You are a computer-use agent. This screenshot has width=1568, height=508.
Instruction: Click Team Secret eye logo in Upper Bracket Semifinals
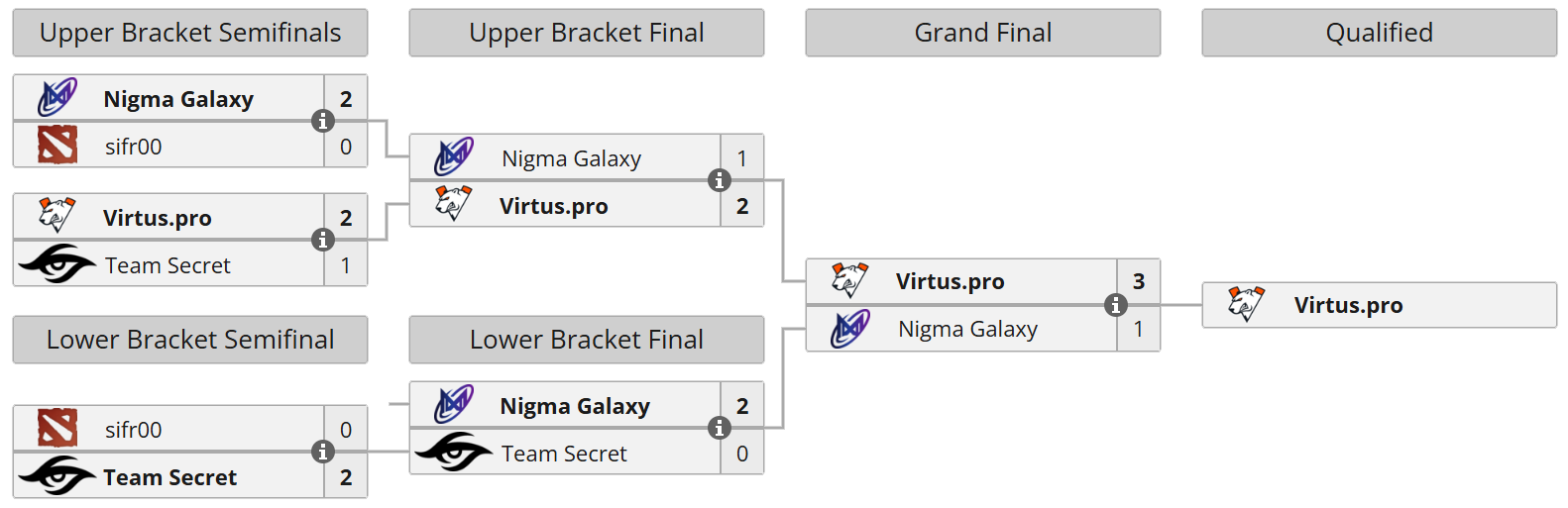57,264
